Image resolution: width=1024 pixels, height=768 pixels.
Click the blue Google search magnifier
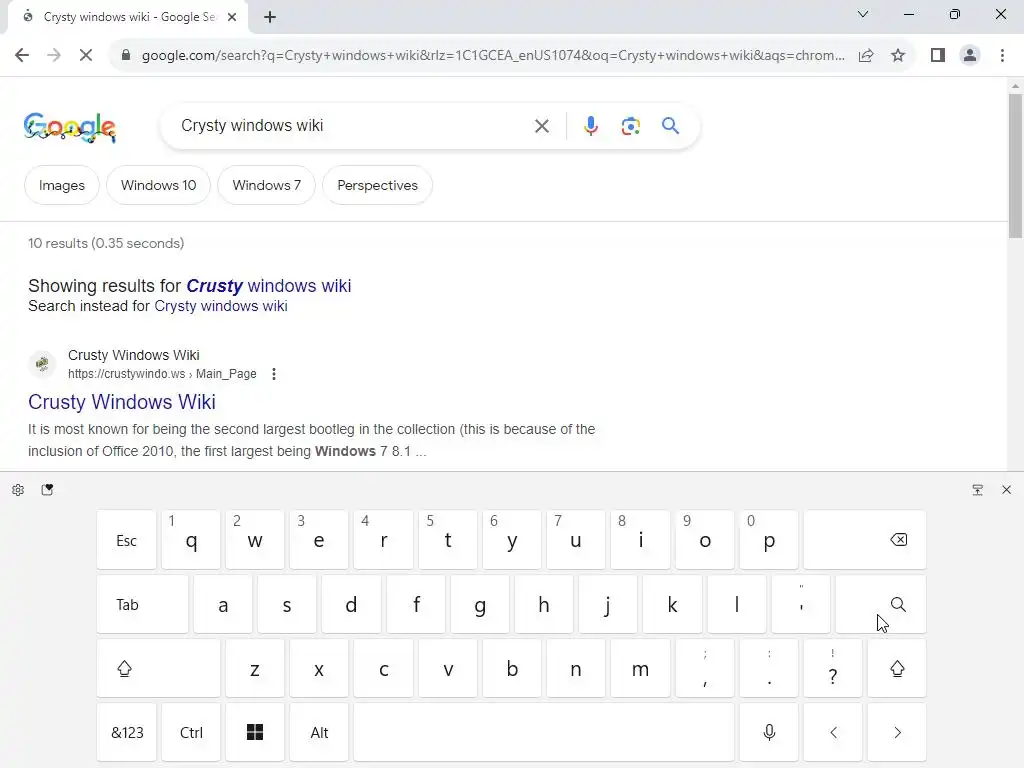(x=670, y=125)
